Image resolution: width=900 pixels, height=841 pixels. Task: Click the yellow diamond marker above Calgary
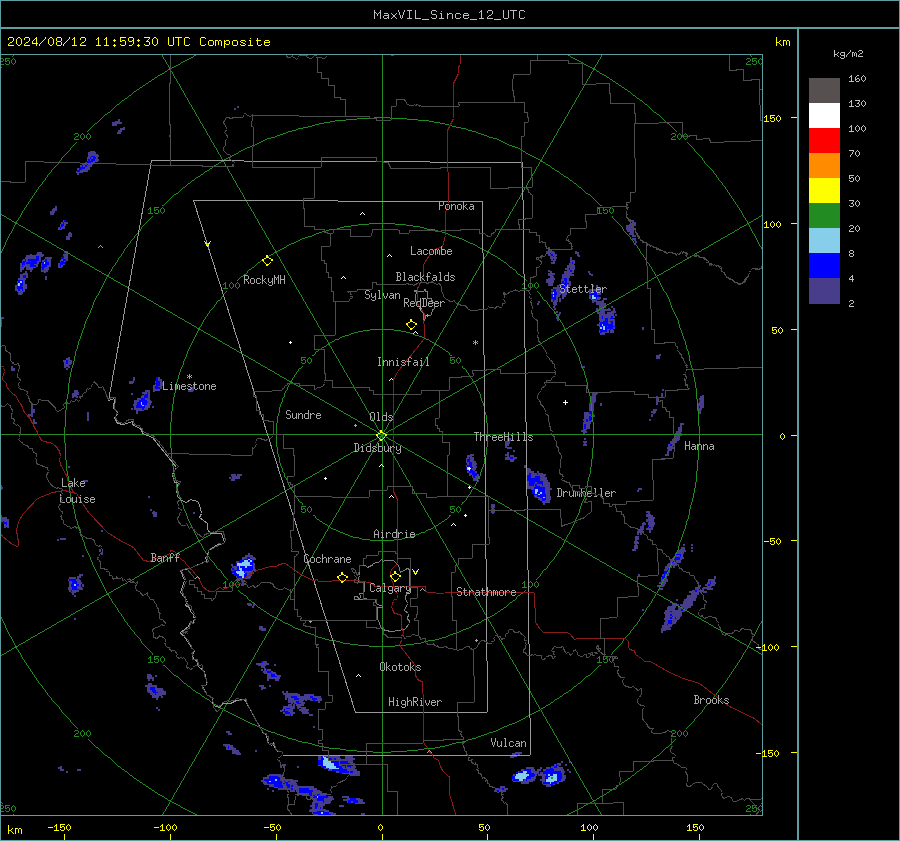(x=395, y=576)
